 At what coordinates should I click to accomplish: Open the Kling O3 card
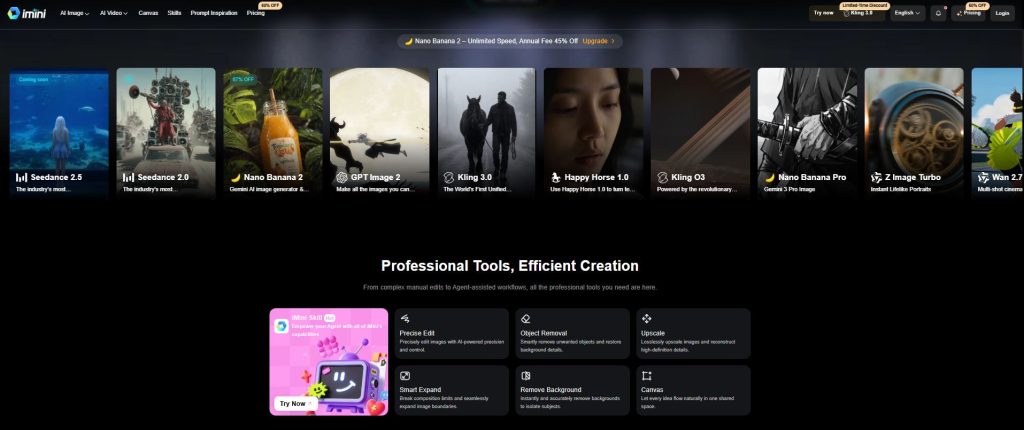pyautogui.click(x=700, y=133)
